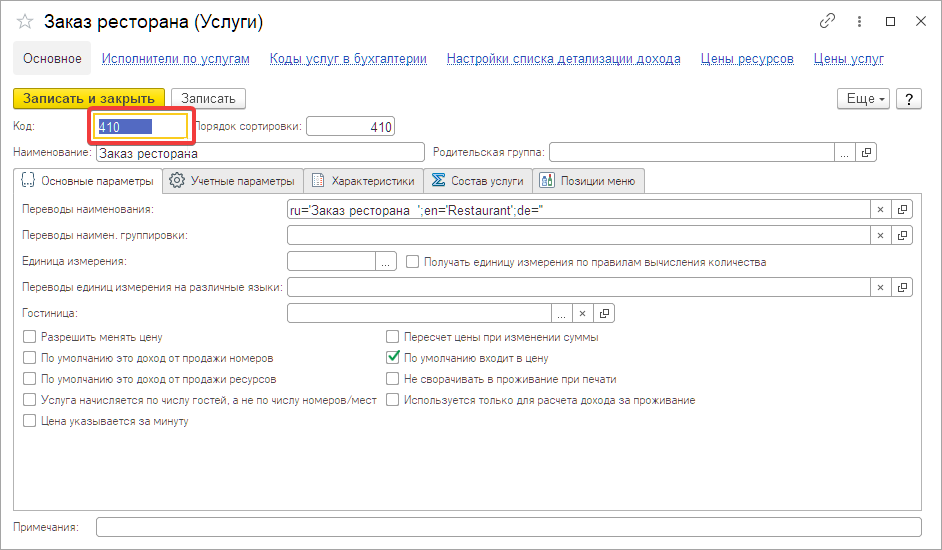942x550 pixels.
Task: Click the Примечания input field
Action: pos(508,527)
